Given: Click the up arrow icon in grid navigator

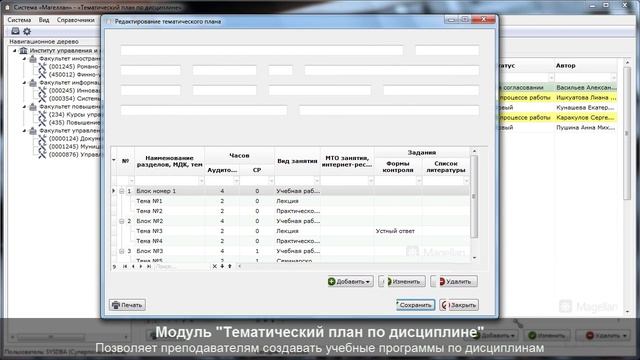Looking at the screenshot, I should click(230, 266).
